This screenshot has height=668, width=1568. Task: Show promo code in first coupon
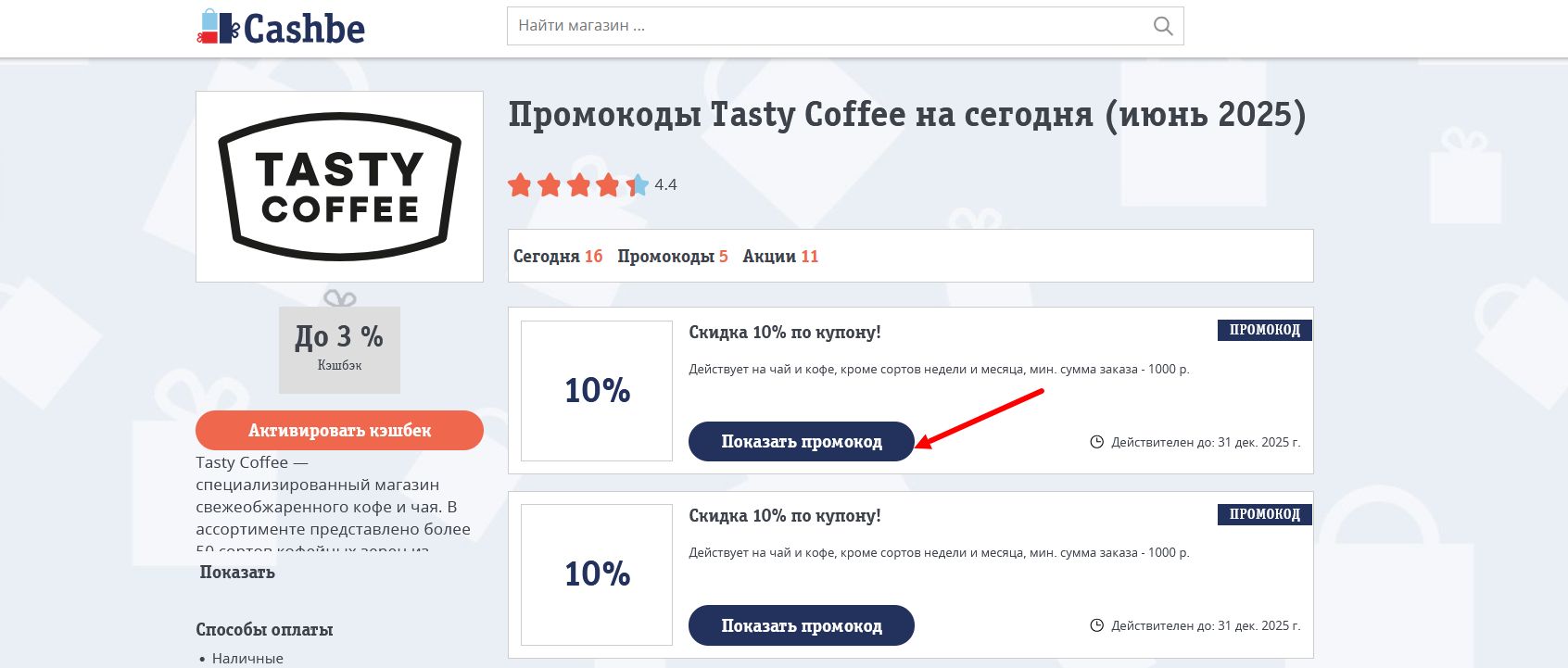(802, 442)
